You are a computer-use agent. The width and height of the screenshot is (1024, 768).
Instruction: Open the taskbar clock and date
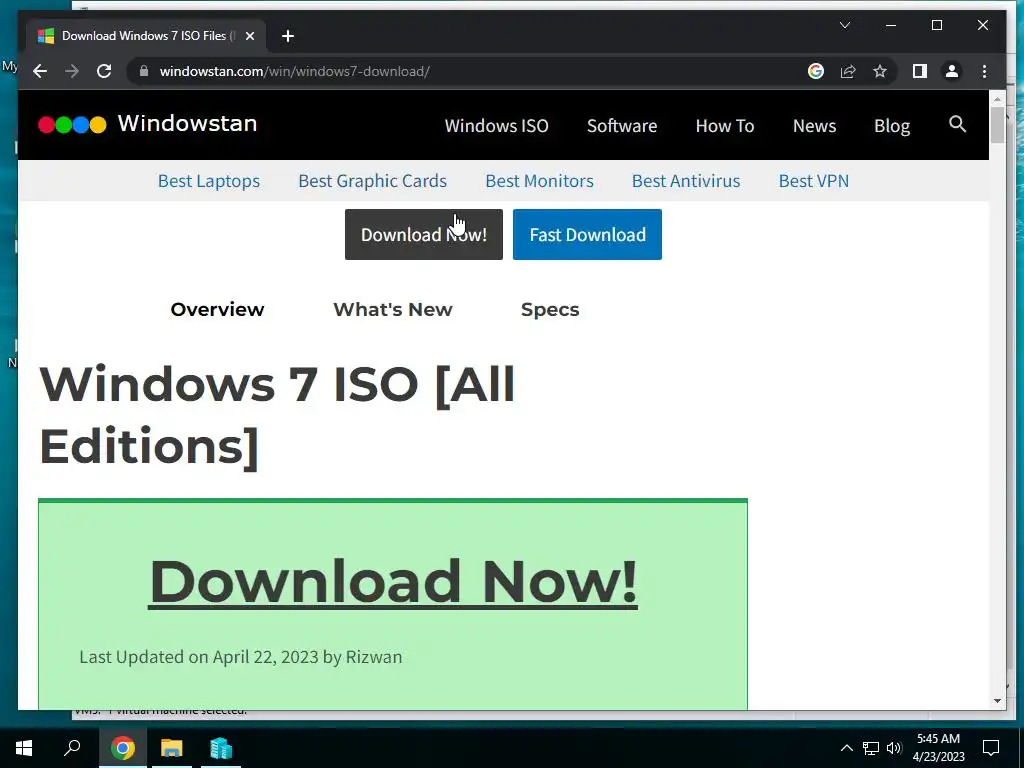(938, 748)
